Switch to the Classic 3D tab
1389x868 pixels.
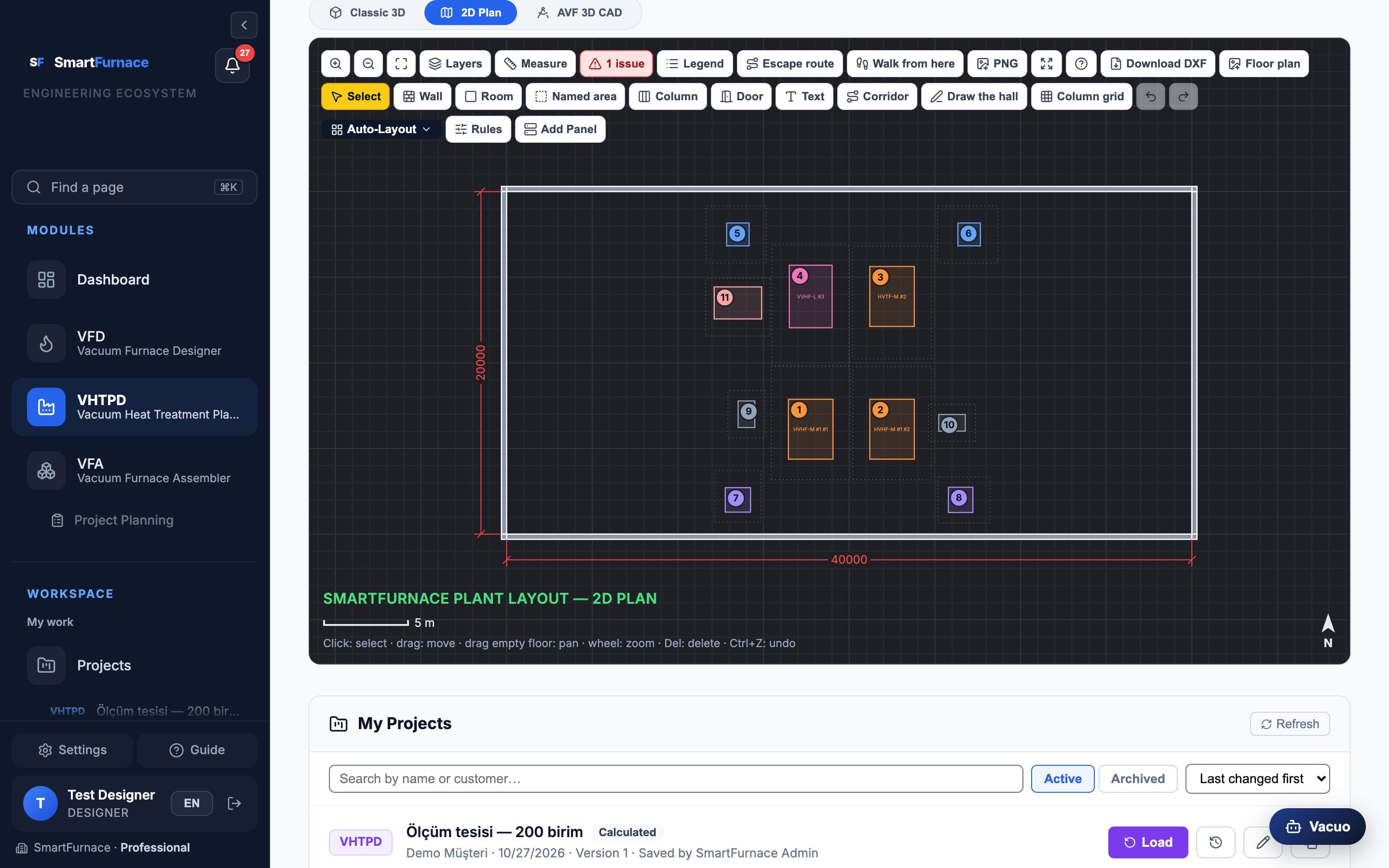tap(368, 13)
